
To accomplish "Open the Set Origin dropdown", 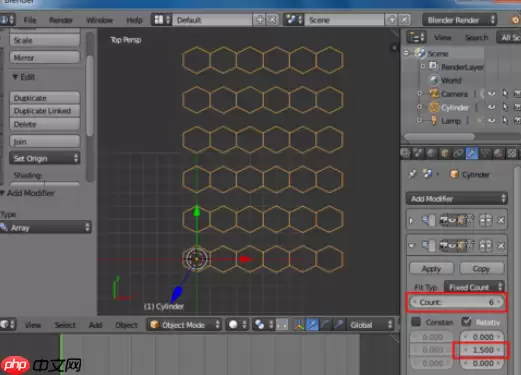I will [45, 158].
